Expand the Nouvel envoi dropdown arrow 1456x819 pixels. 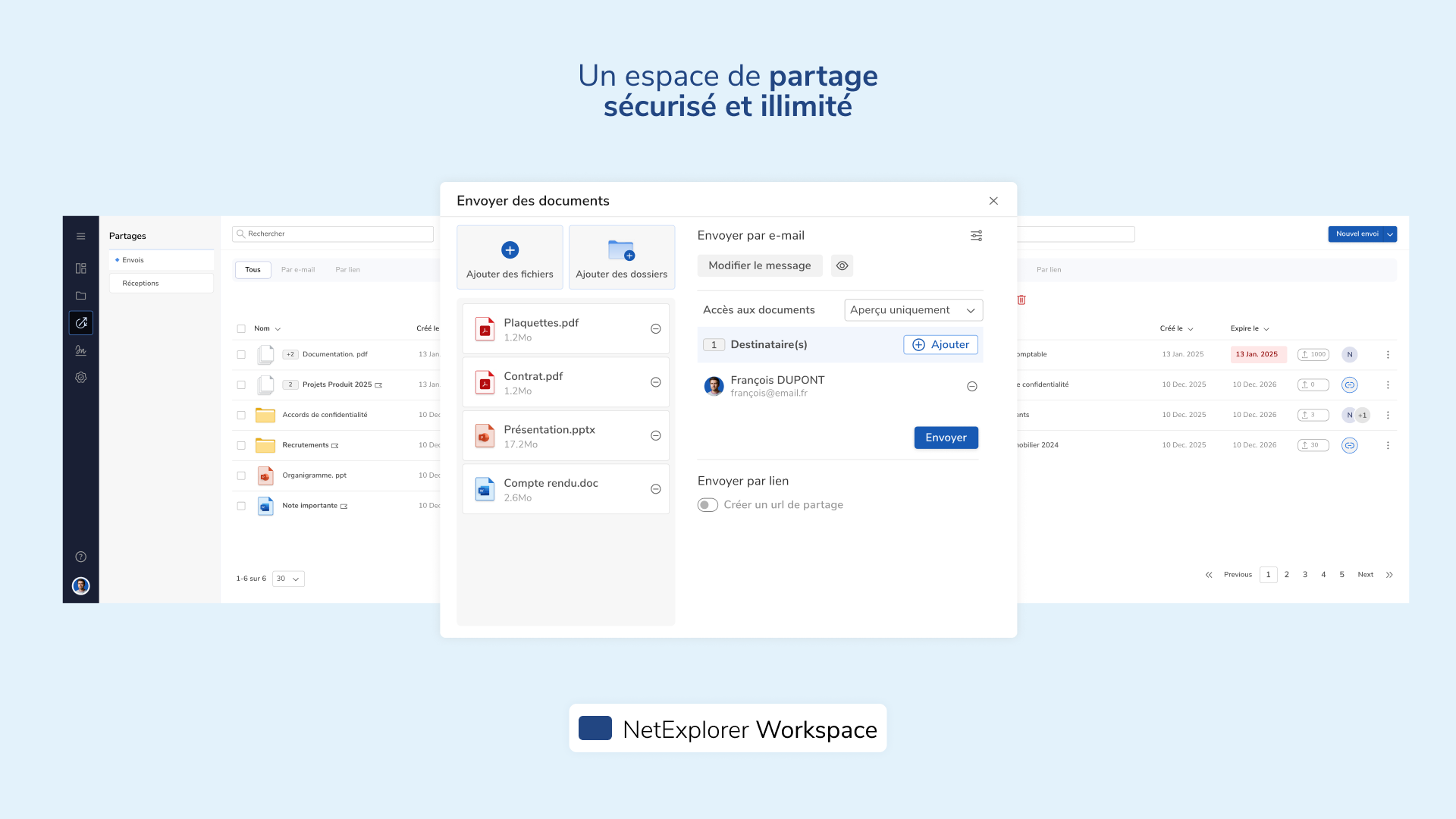1389,234
